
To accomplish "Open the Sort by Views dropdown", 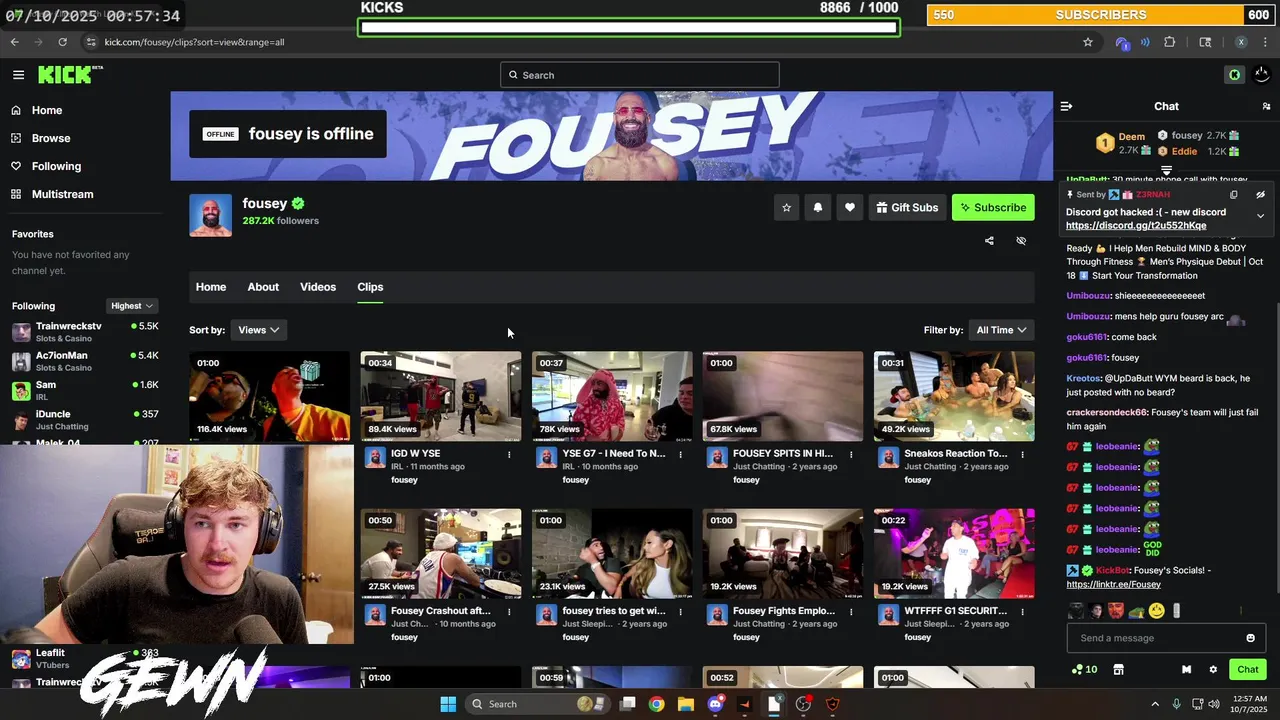I will click(258, 330).
